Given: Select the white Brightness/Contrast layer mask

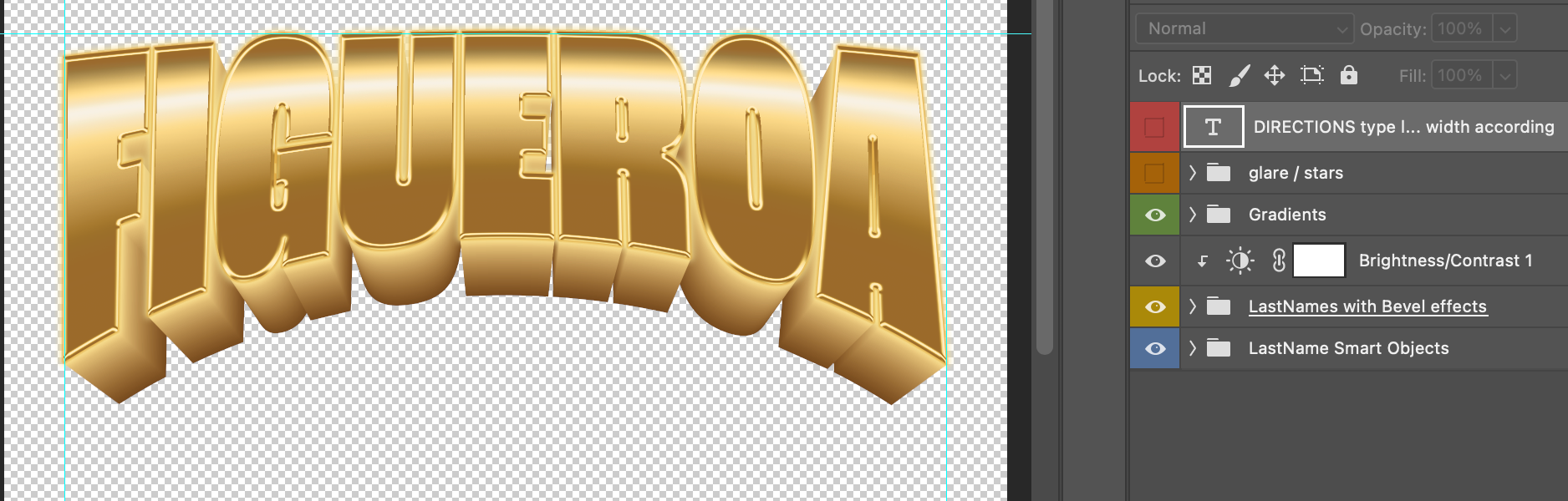Looking at the screenshot, I should [x=1319, y=261].
